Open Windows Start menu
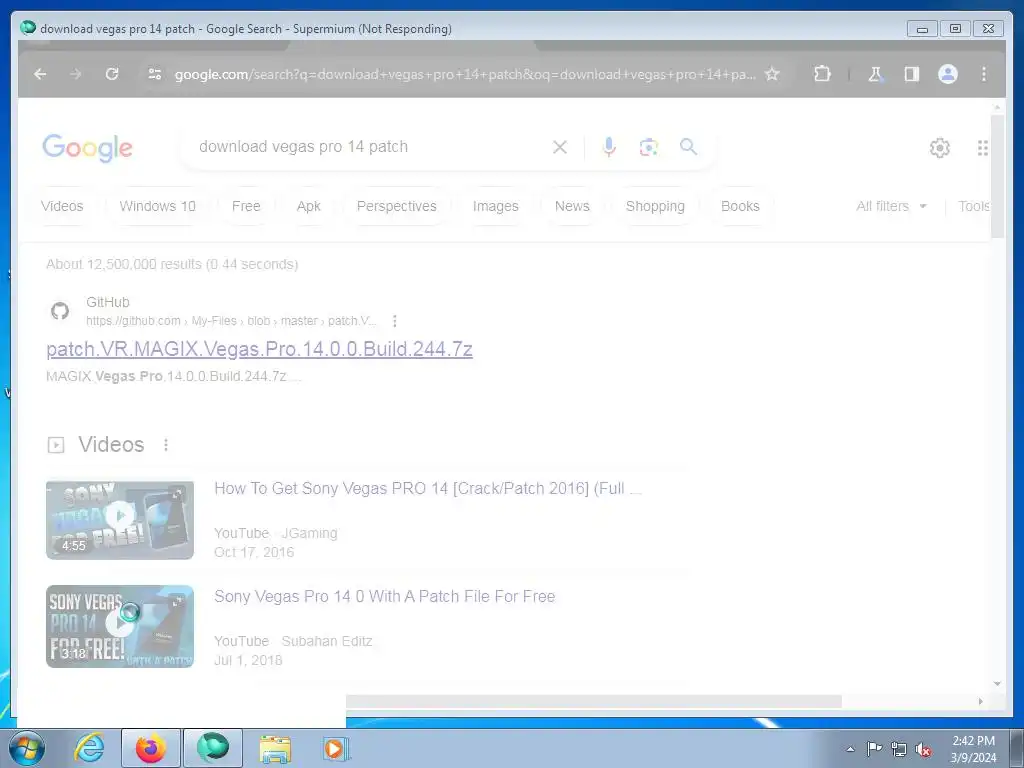Screen dimensions: 1024x768 click(25, 748)
